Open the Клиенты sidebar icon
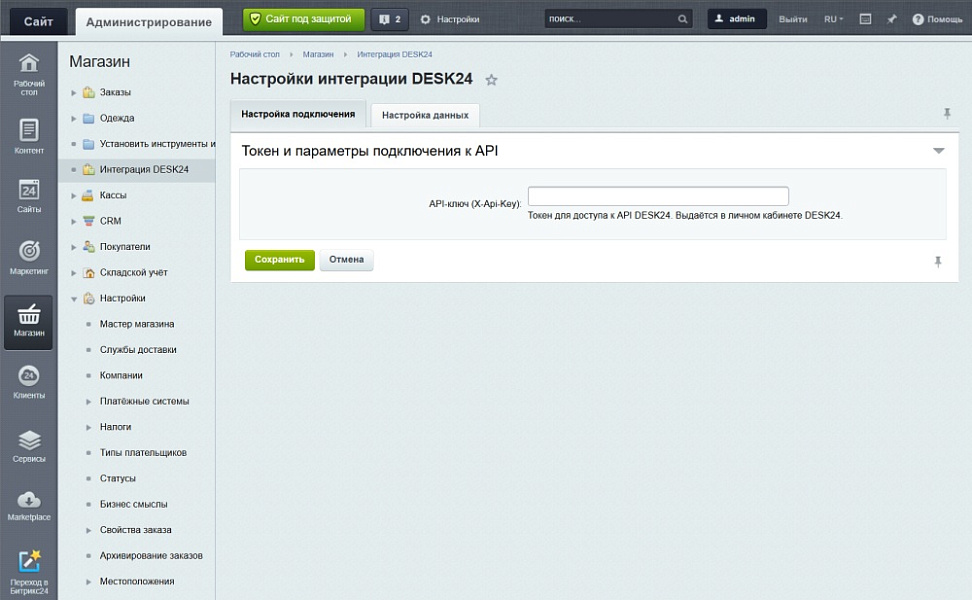972x600 pixels. (x=29, y=382)
